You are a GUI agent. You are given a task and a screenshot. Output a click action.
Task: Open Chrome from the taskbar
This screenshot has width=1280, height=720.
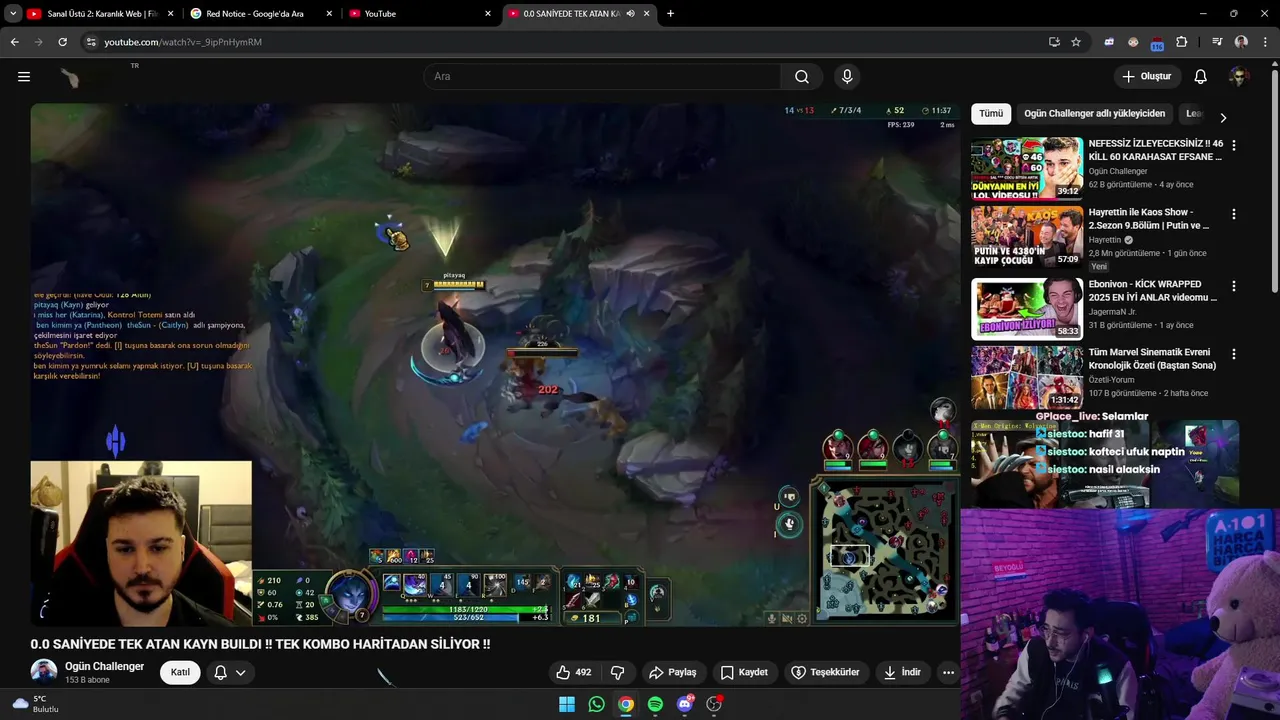[625, 704]
